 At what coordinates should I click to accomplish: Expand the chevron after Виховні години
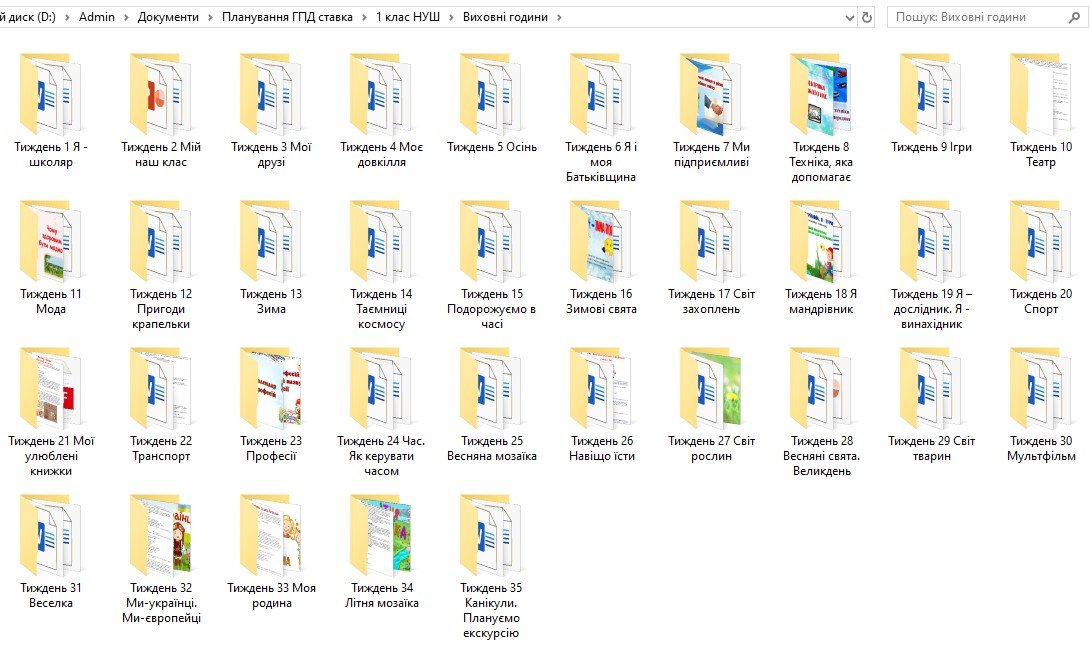(x=559, y=17)
